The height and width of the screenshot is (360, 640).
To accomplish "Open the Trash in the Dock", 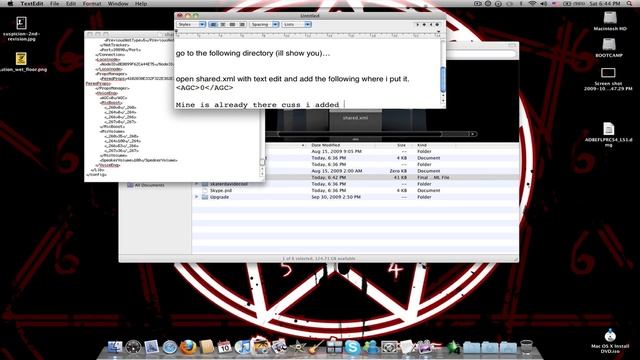I will pos(527,347).
